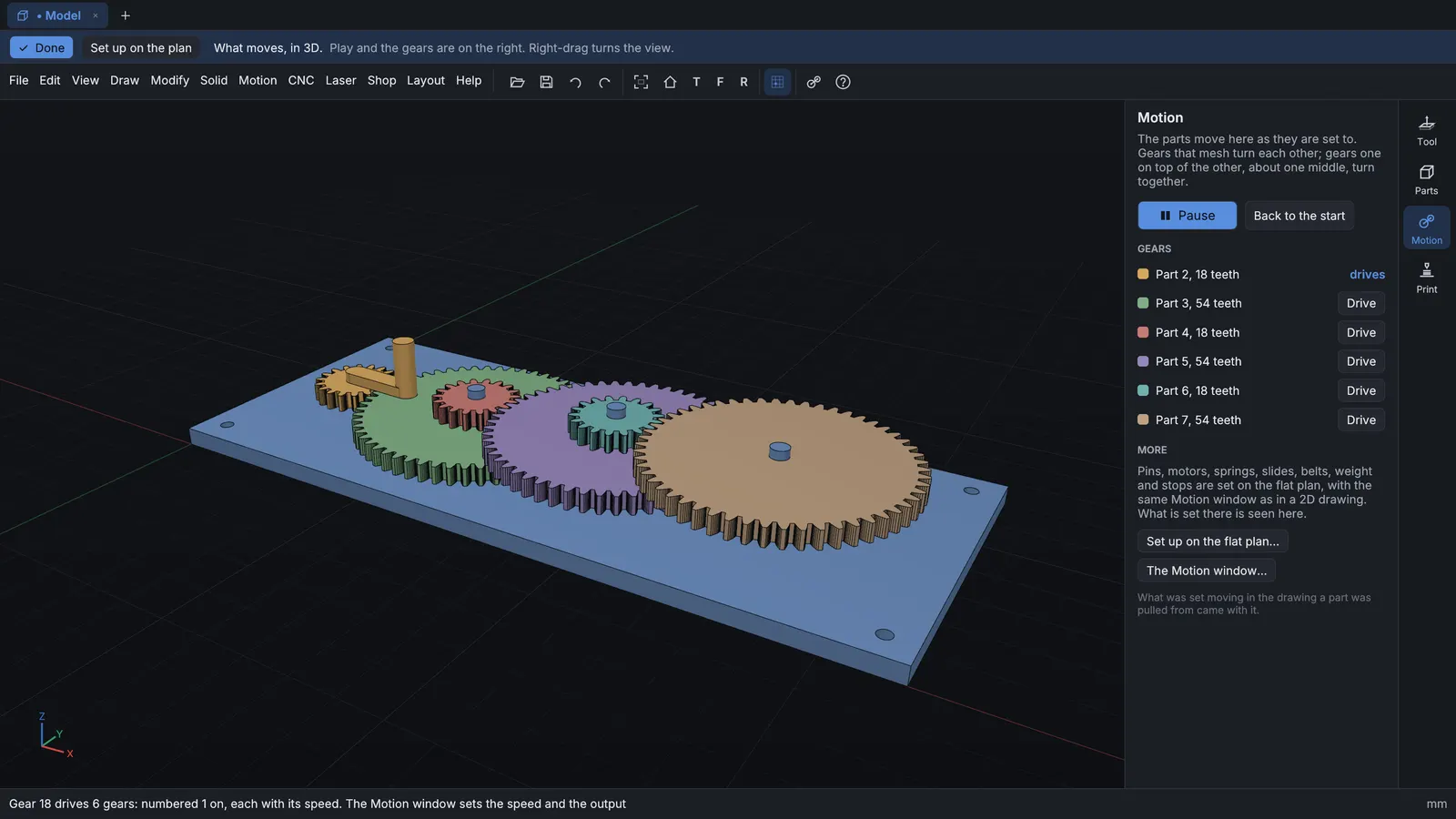Click the Part 5 purple color swatch
Screen dimensions: 1456x819
coord(1143,361)
